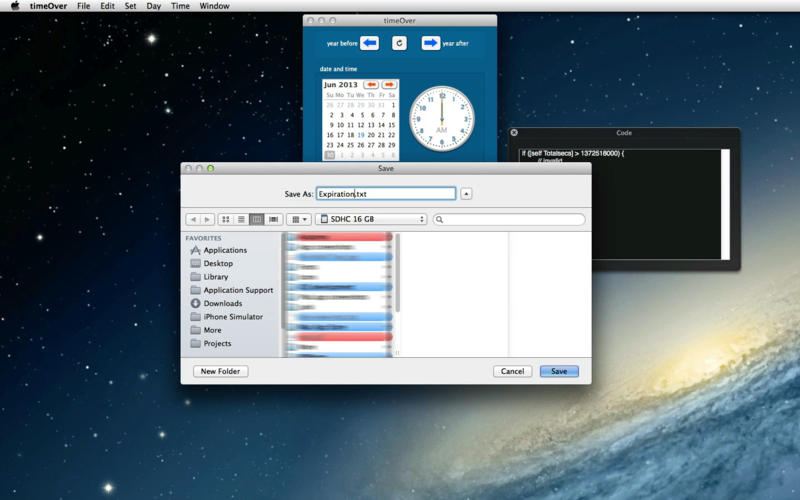Screen dimensions: 800x500
Task: Go back in the Save dialog browser
Action: pos(193,219)
